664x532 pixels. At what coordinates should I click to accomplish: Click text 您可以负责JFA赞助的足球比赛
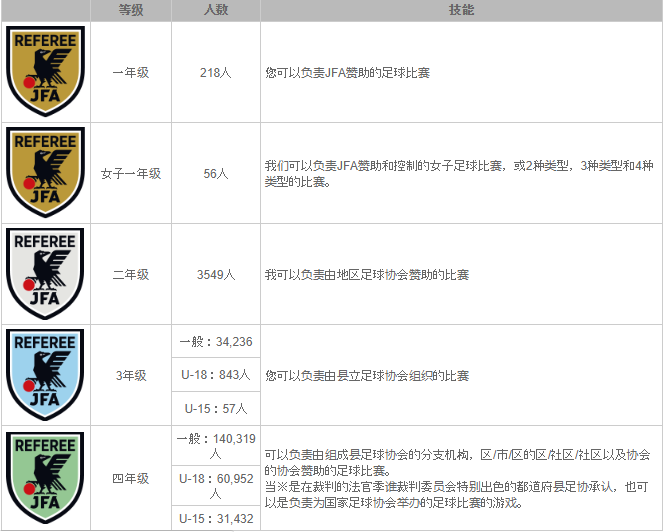point(348,73)
